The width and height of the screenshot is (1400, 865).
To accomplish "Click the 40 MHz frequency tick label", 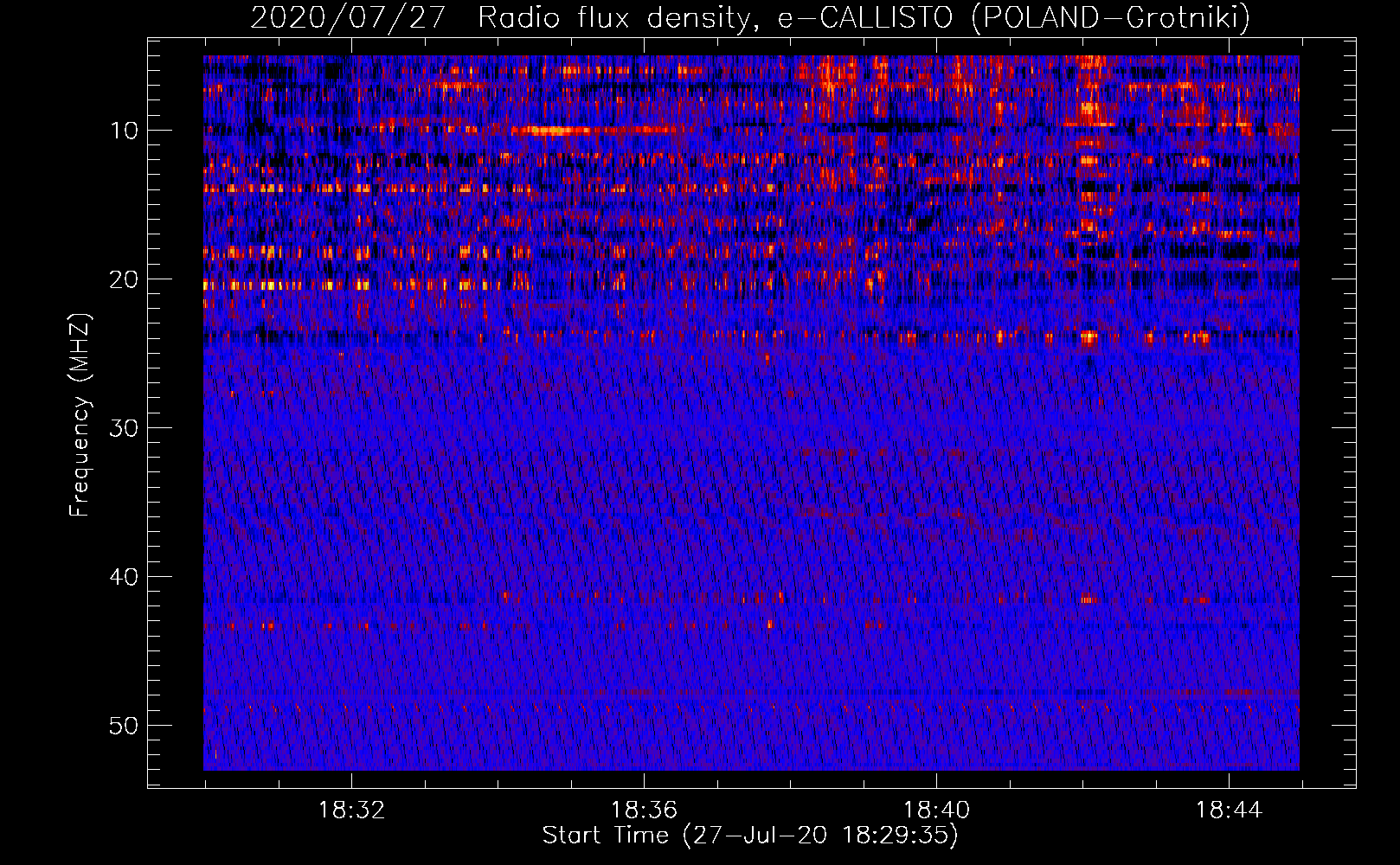I will tap(125, 577).
